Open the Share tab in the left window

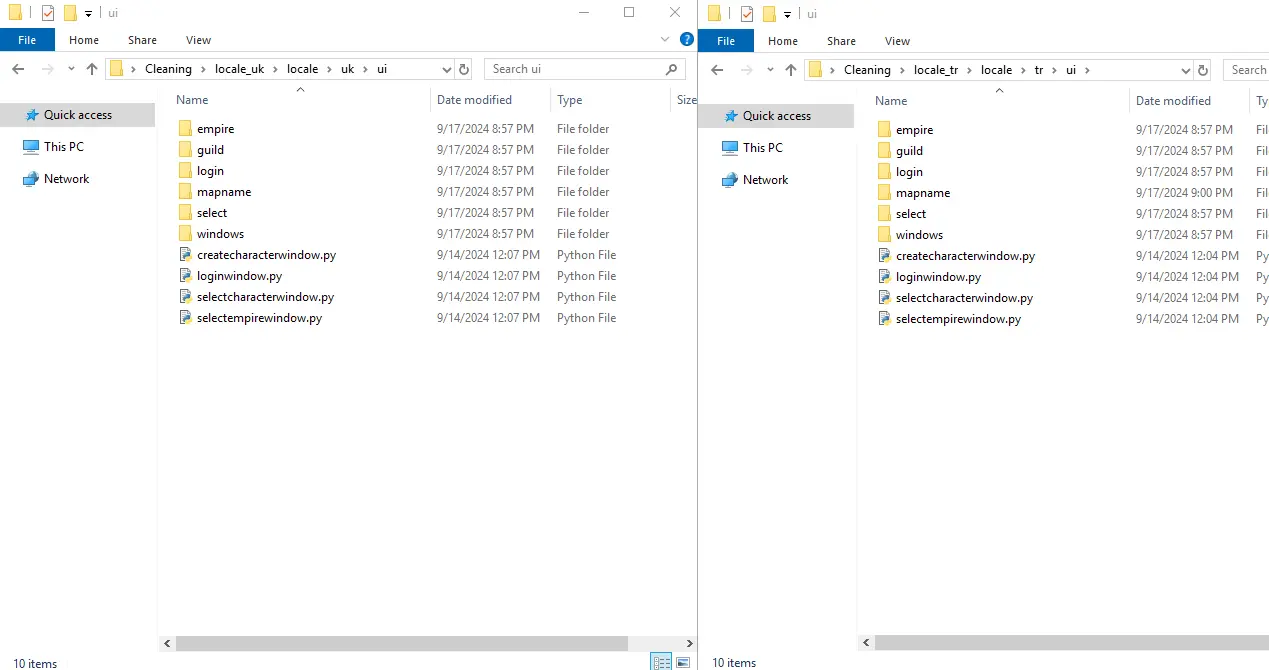pos(142,40)
